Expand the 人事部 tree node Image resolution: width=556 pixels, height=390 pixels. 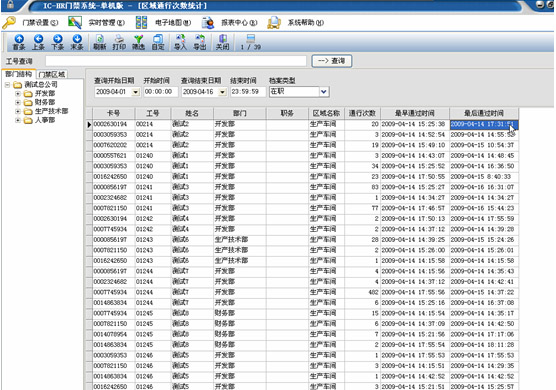[18, 120]
